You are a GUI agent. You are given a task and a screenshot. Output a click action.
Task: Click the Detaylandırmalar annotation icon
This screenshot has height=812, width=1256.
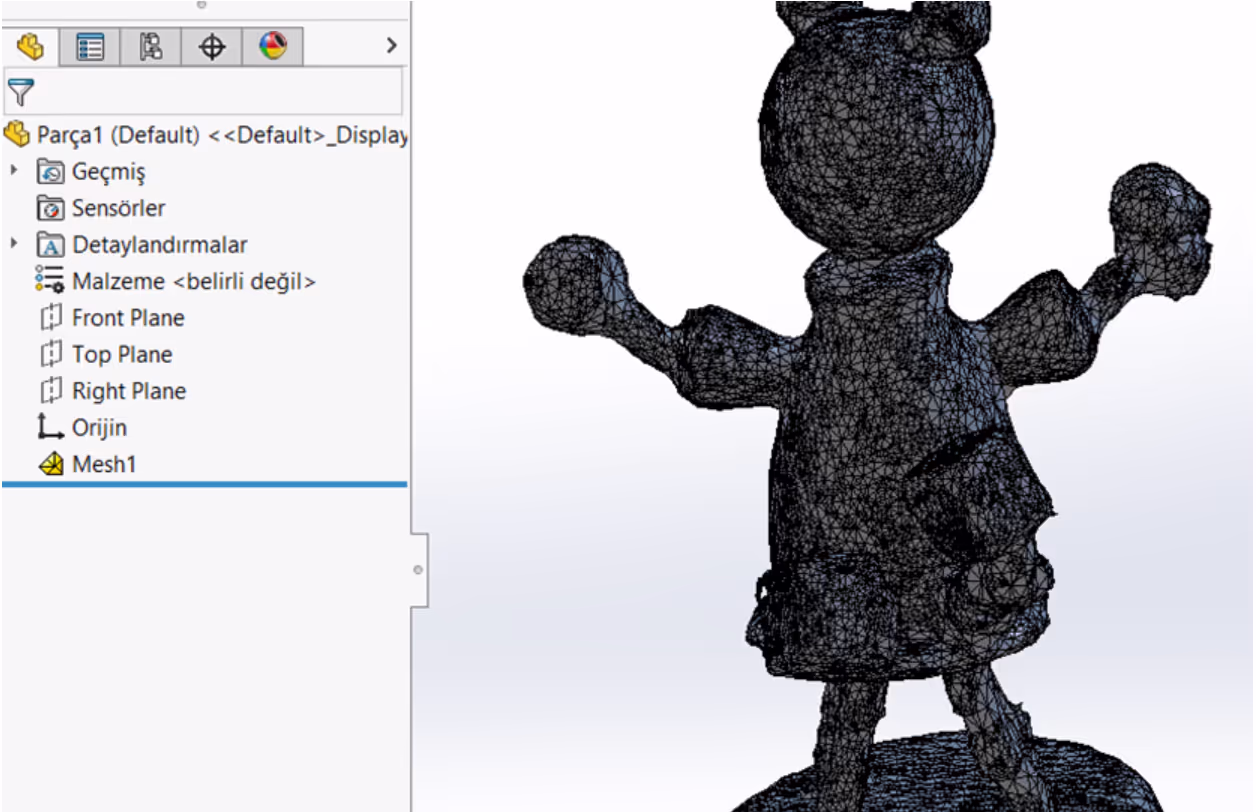[x=50, y=245]
